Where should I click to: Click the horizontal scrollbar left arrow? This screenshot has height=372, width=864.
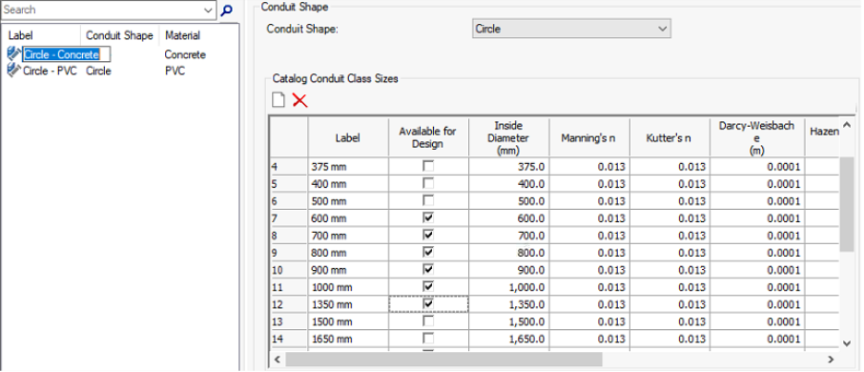[x=277, y=359]
